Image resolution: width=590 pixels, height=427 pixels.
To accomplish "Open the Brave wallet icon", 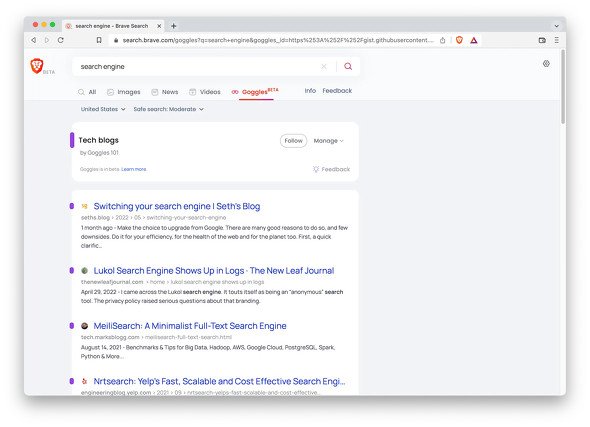I will coord(542,40).
